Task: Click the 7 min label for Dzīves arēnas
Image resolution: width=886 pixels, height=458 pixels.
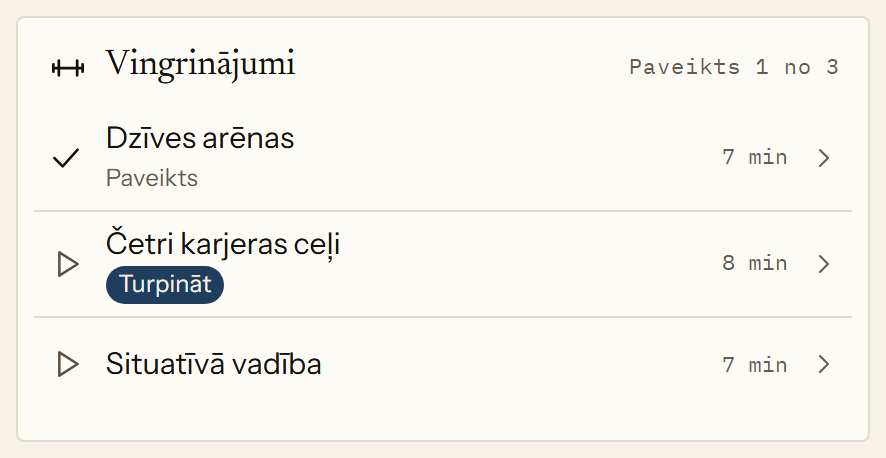Action: [x=754, y=157]
